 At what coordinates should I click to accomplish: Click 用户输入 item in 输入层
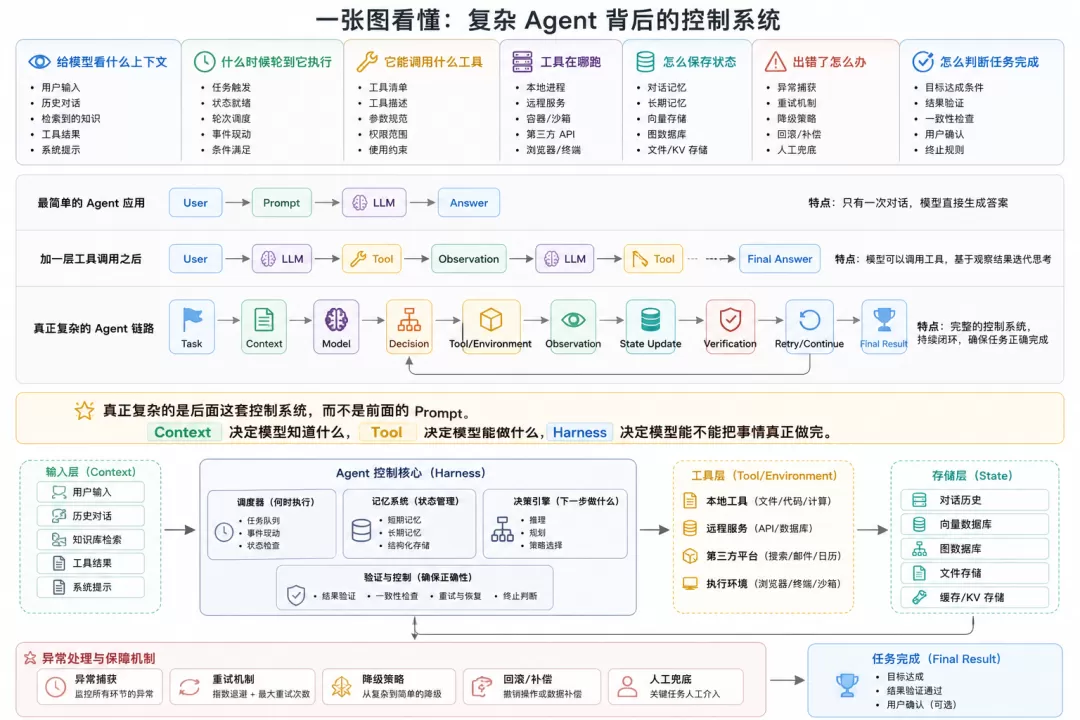point(91,492)
